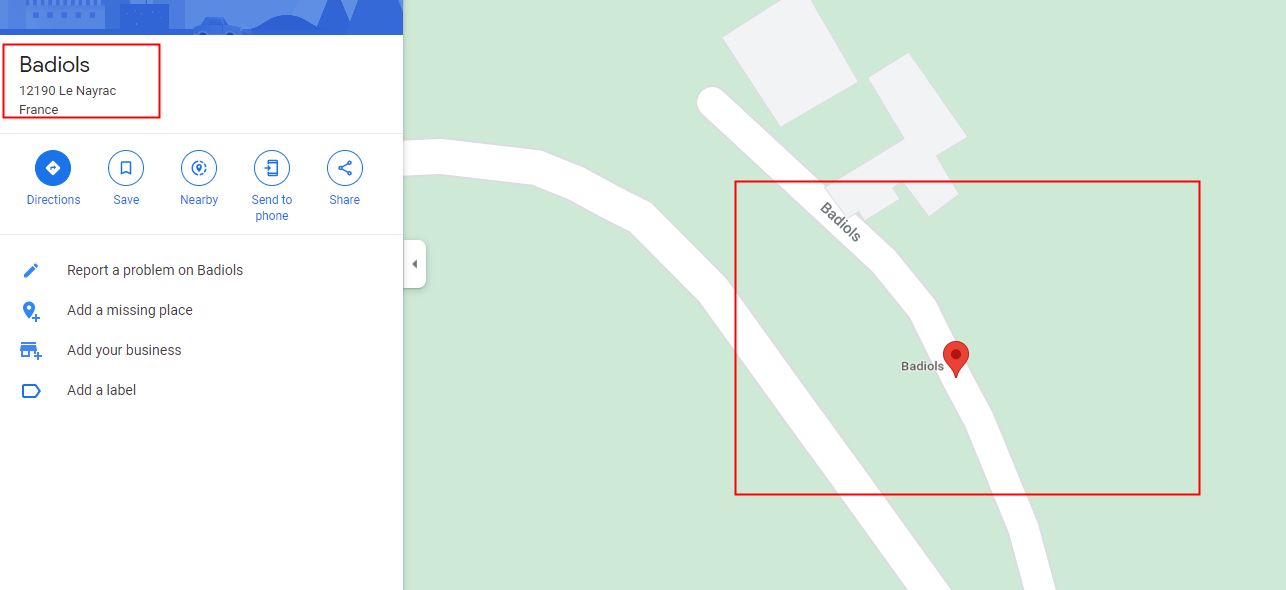The image size is (1286, 590).
Task: Open the Nearby search icon
Action: pos(199,168)
